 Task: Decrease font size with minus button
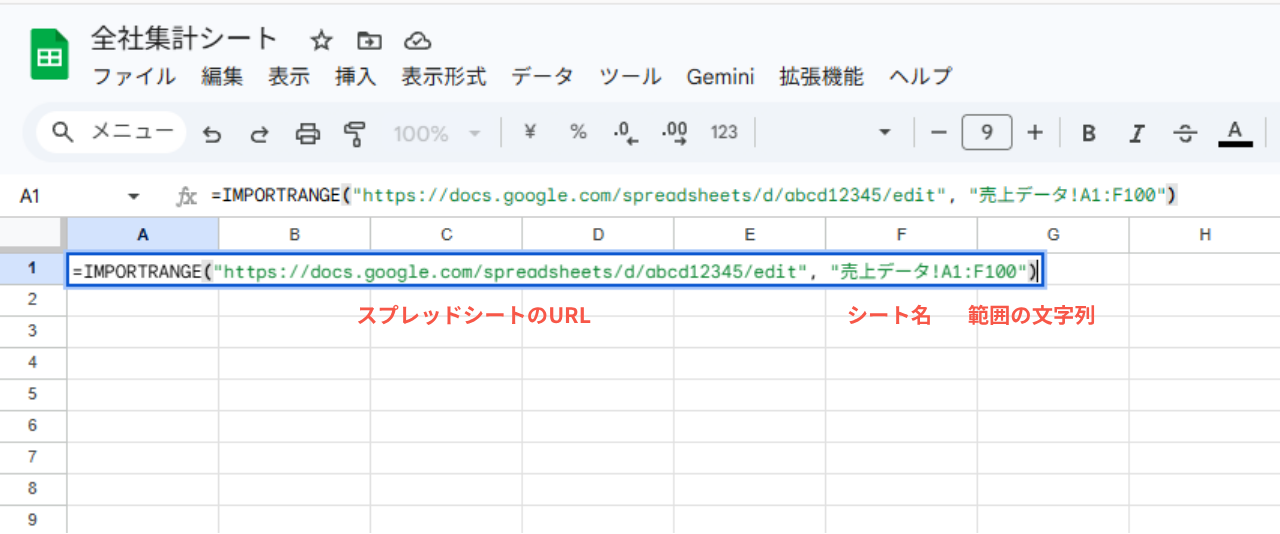coord(938,132)
